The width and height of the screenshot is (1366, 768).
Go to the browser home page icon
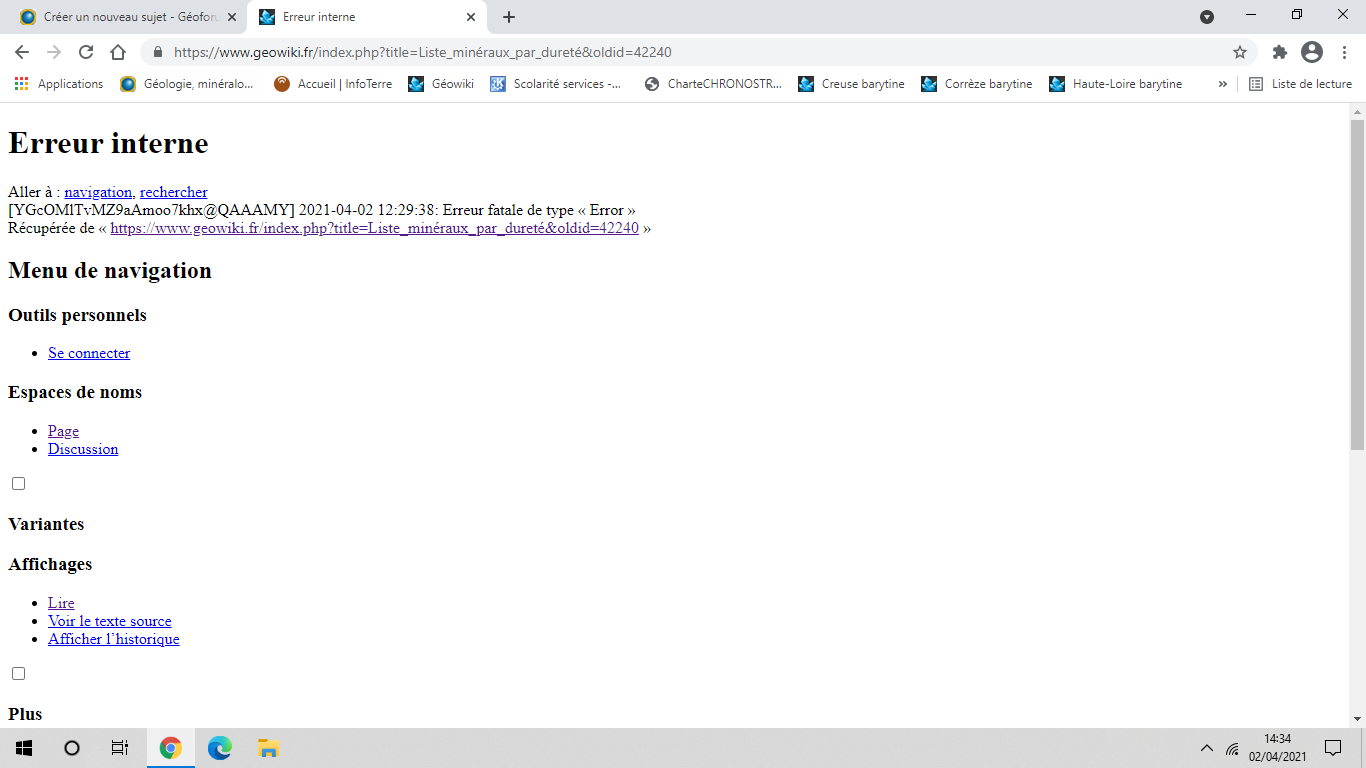pyautogui.click(x=118, y=52)
